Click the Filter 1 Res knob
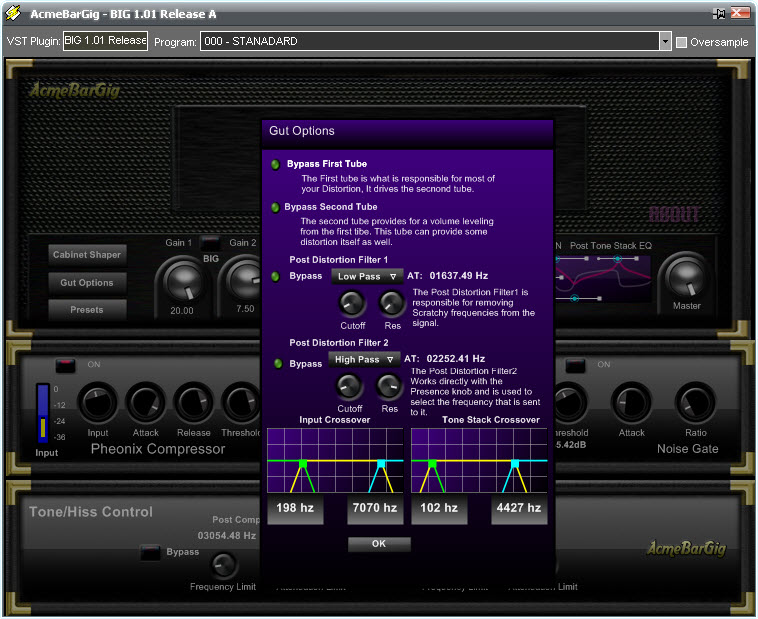Viewport: 758px width, 619px height. click(x=391, y=303)
